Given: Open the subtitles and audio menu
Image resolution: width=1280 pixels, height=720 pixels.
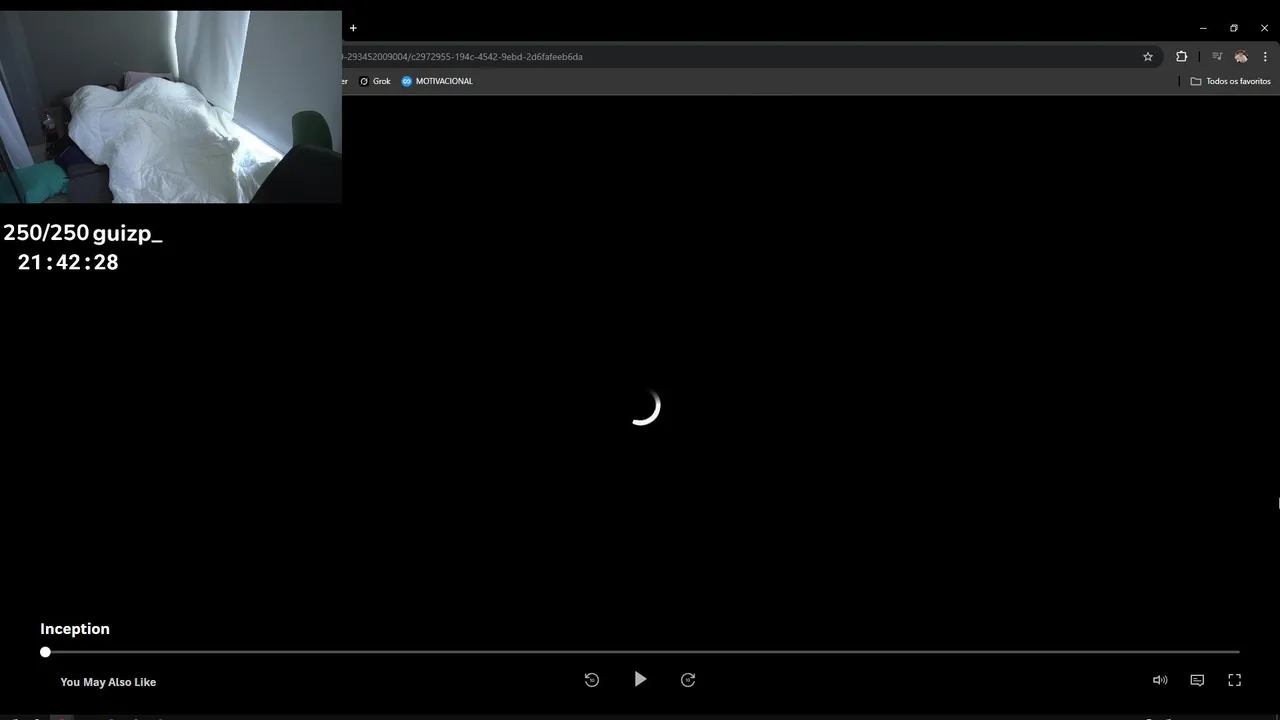Looking at the screenshot, I should coord(1197,680).
